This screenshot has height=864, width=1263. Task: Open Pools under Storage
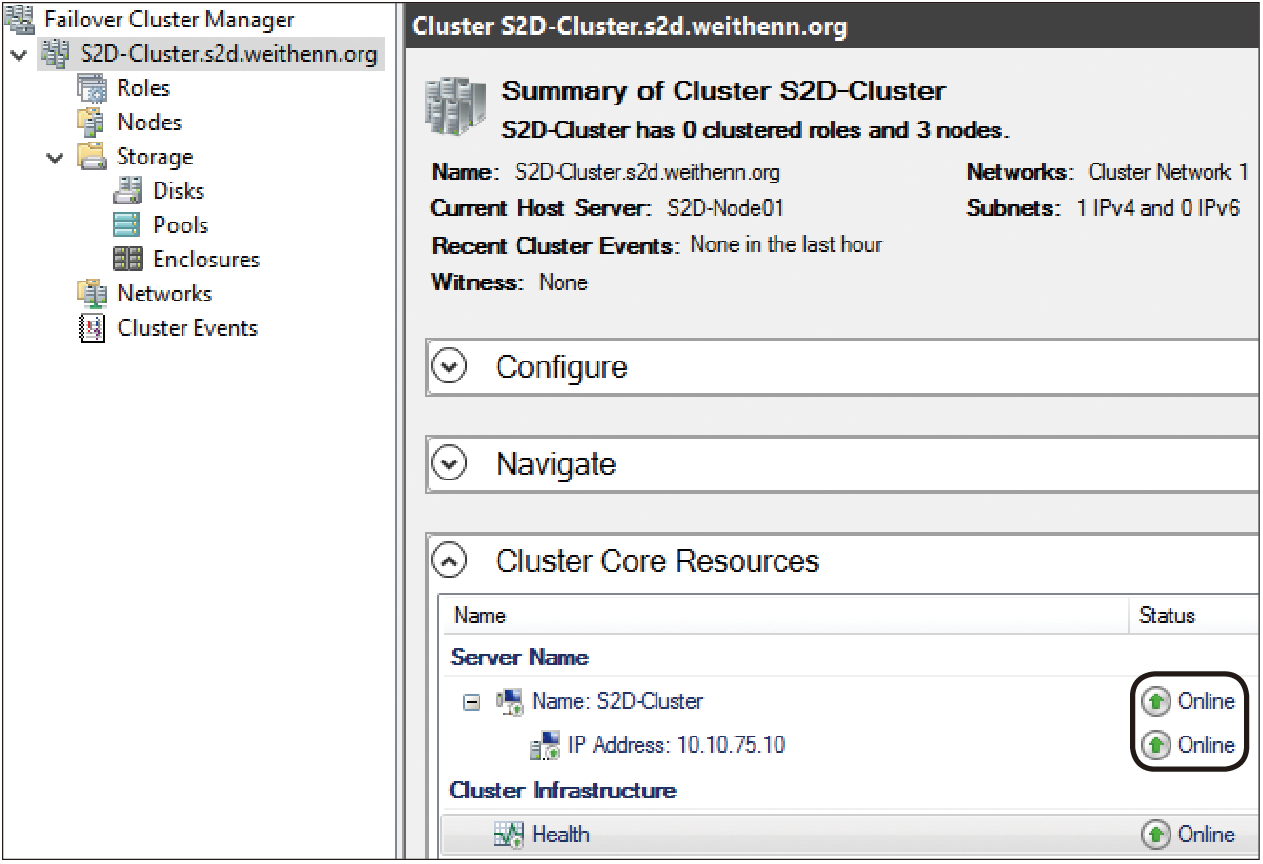180,225
